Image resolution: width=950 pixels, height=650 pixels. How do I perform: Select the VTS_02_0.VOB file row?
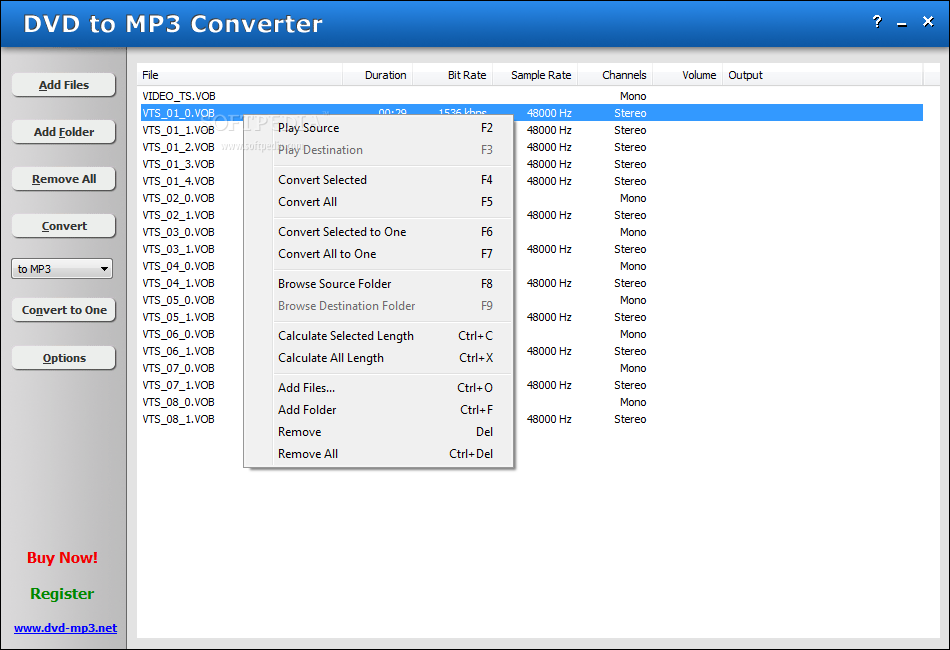[x=178, y=197]
